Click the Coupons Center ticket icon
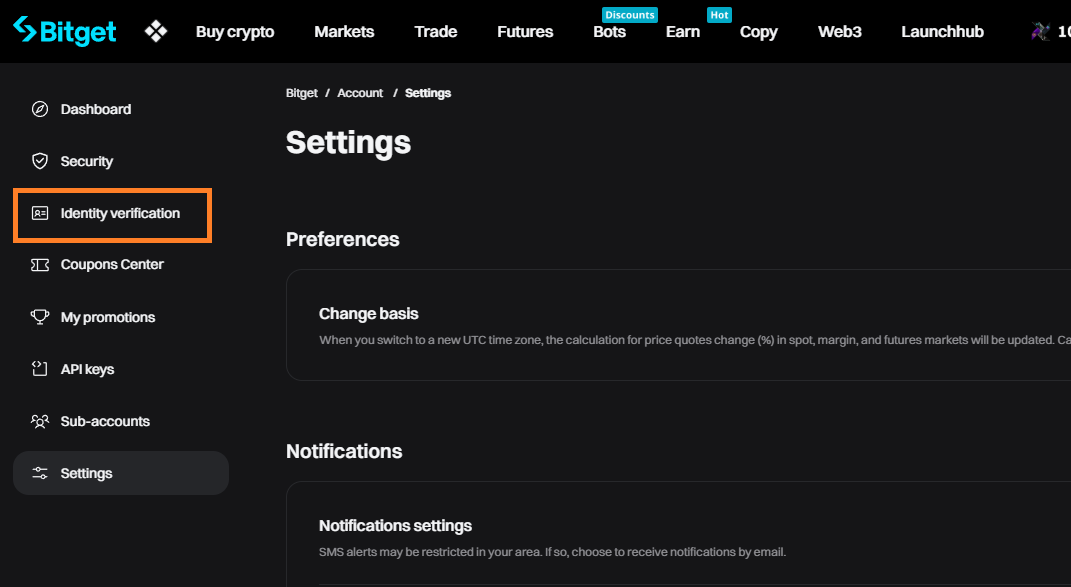Image resolution: width=1071 pixels, height=587 pixels. [40, 265]
